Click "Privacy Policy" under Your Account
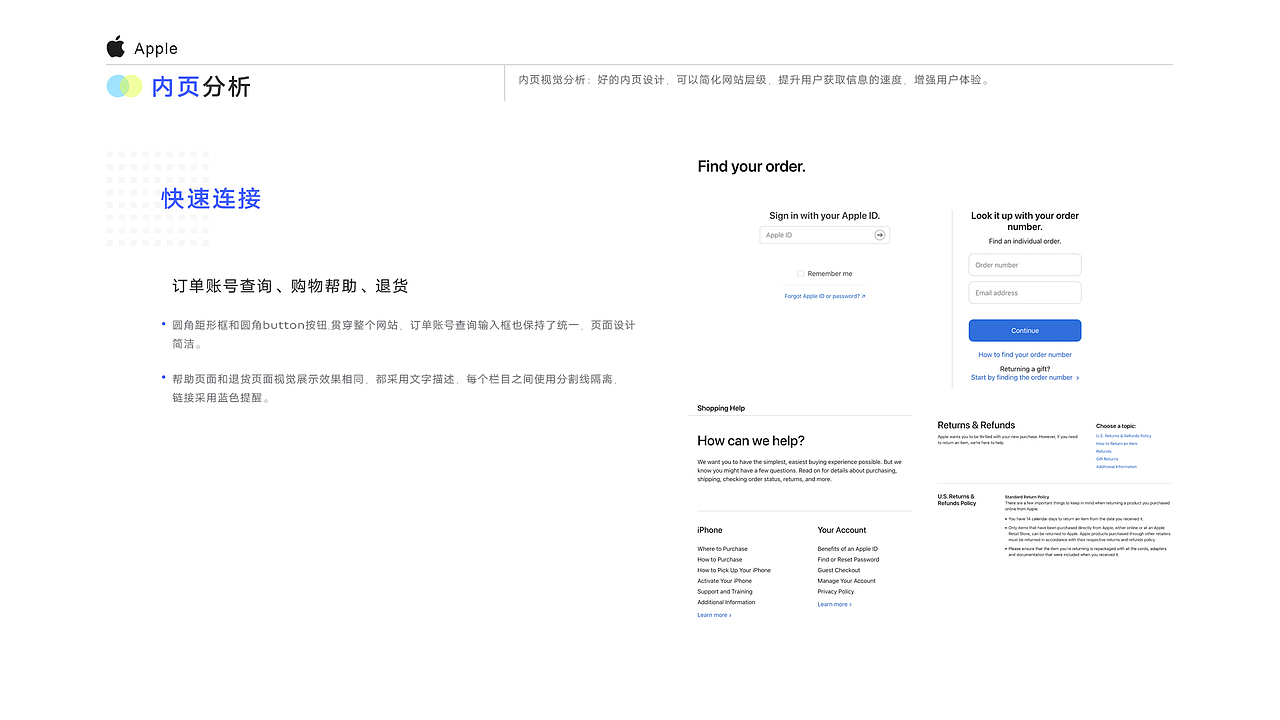 pyautogui.click(x=834, y=591)
